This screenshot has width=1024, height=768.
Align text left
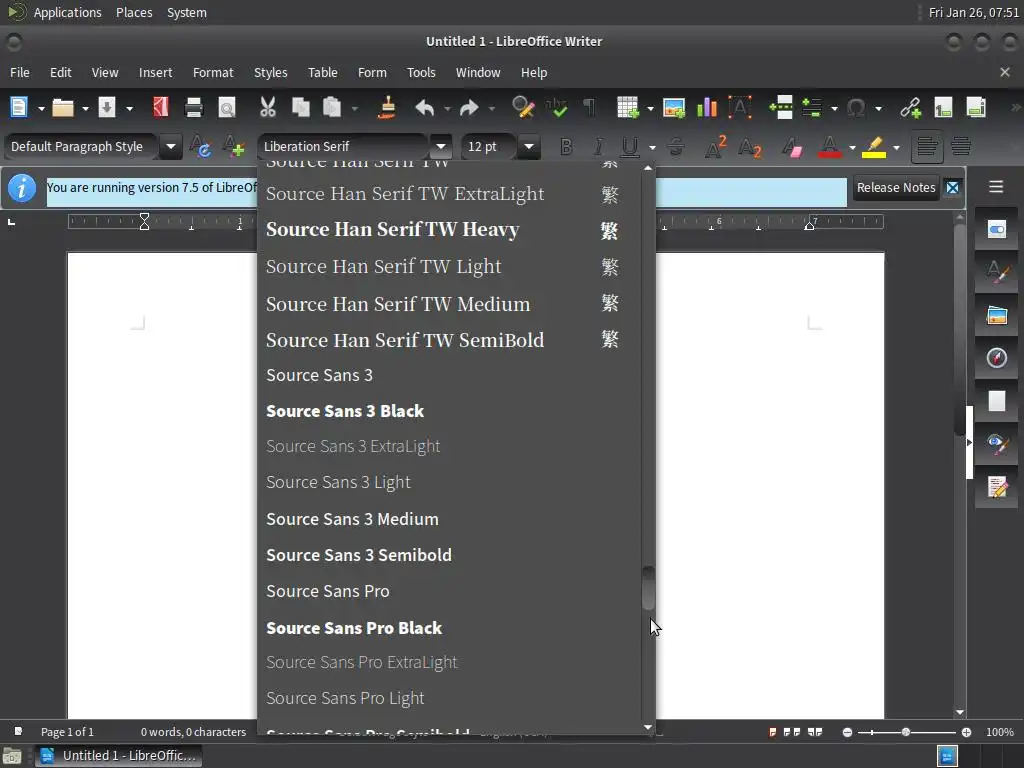[927, 147]
